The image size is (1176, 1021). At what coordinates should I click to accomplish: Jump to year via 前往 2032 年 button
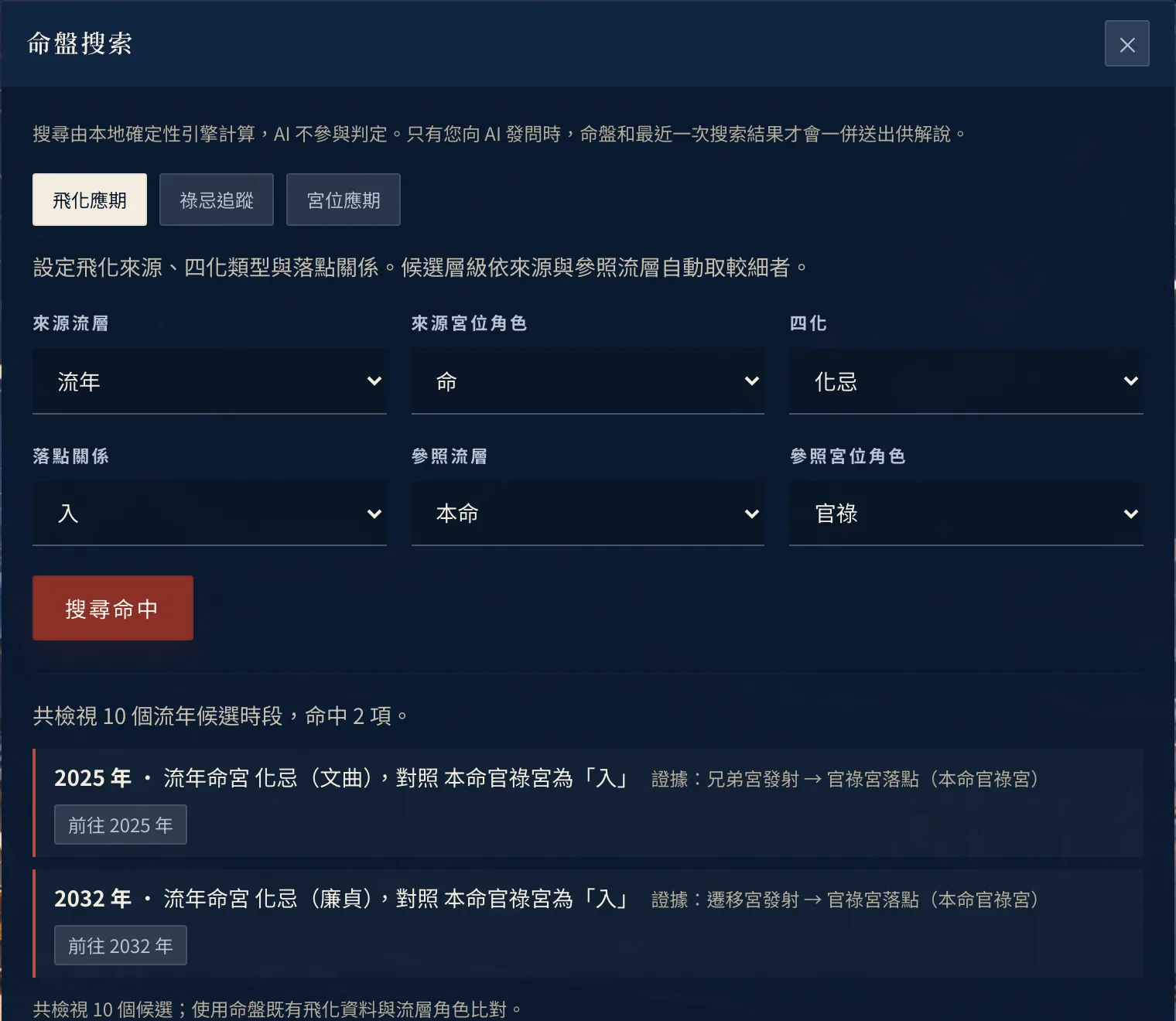click(121, 945)
